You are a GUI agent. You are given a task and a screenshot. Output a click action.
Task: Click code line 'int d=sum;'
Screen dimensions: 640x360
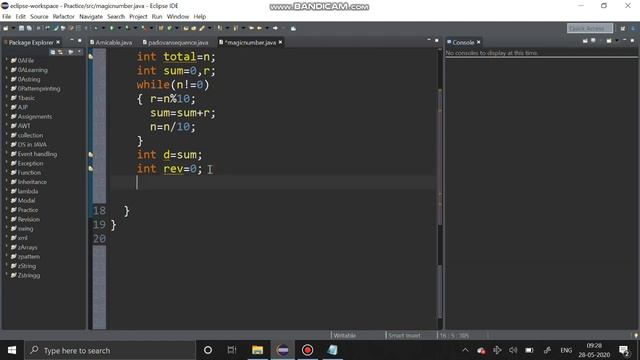[x=169, y=155]
